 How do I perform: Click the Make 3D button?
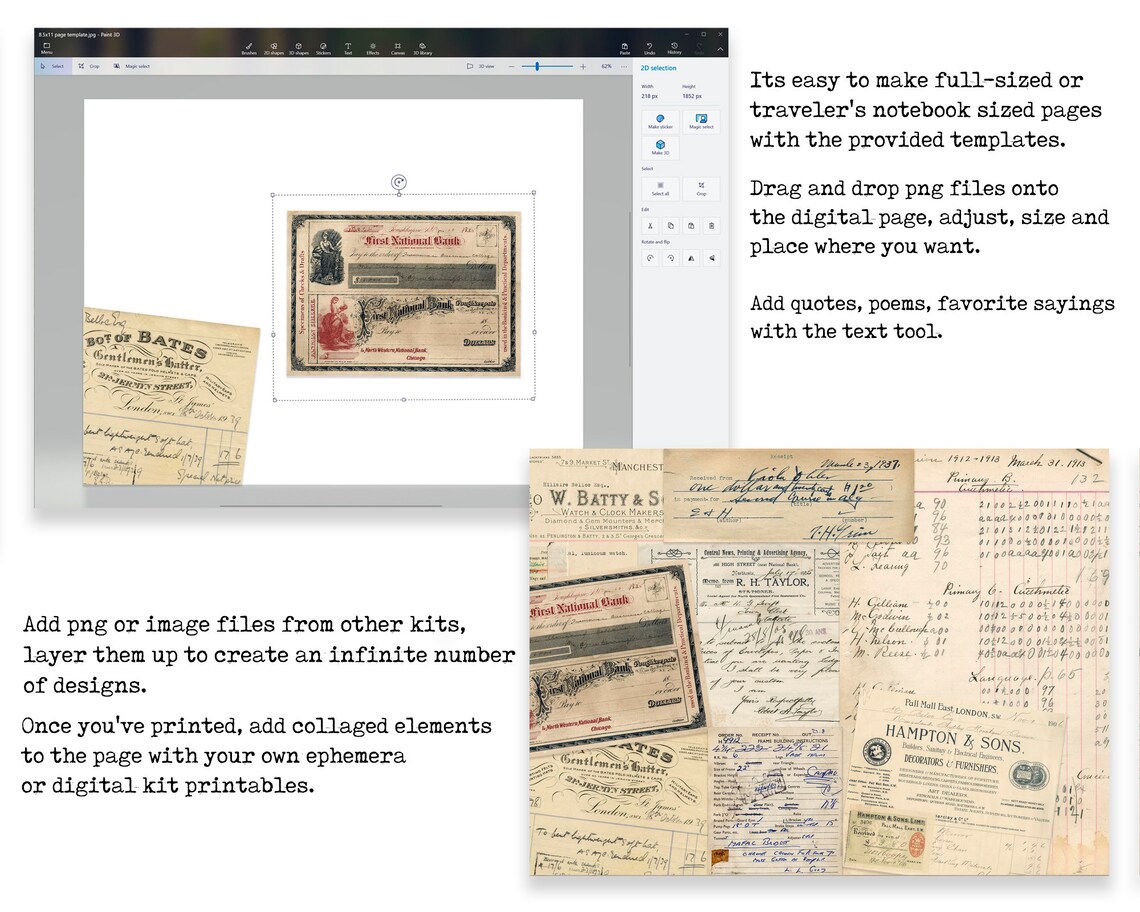pyautogui.click(x=660, y=148)
